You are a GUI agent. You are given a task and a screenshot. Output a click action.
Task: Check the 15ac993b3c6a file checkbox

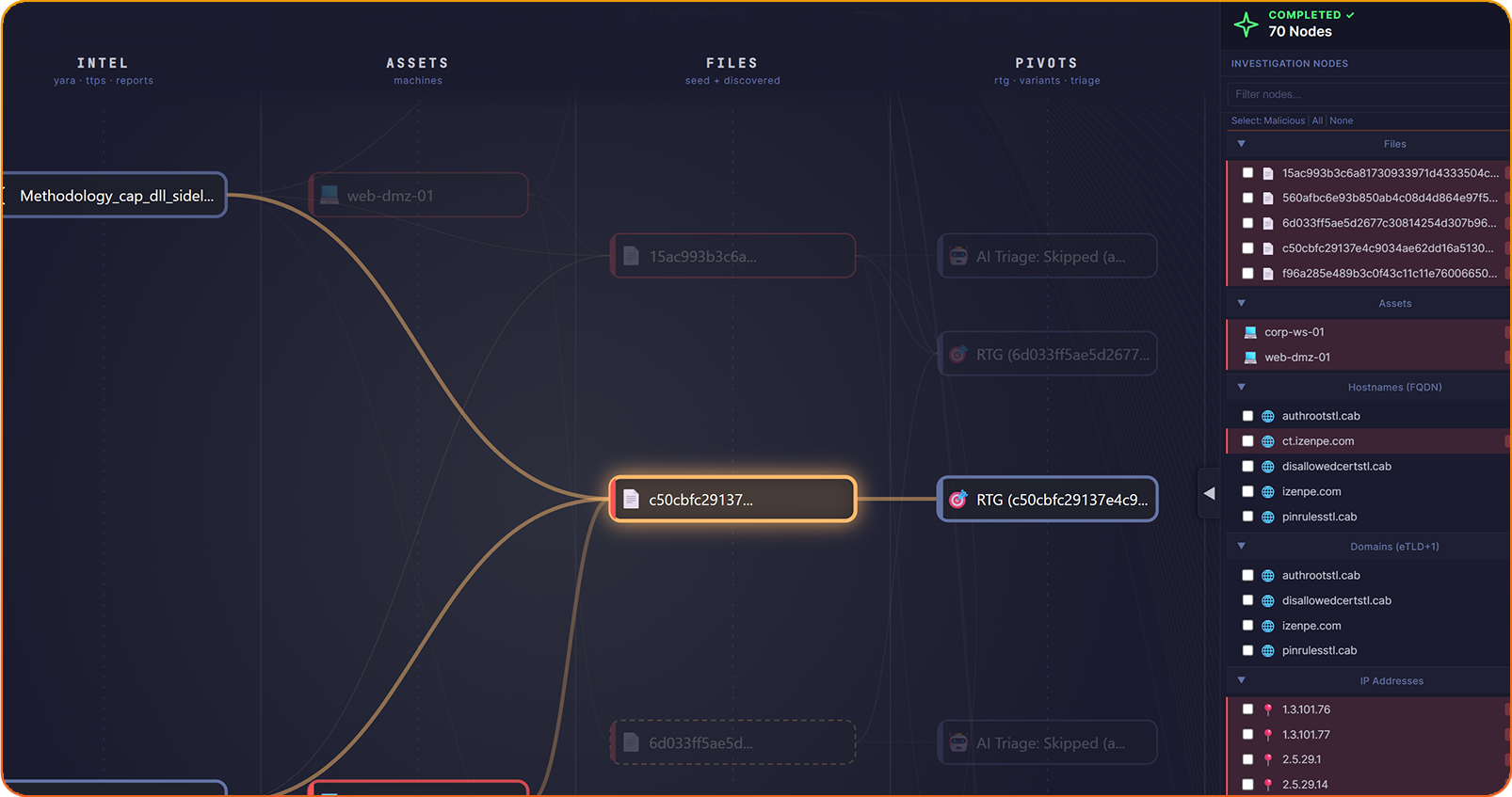(x=1247, y=173)
